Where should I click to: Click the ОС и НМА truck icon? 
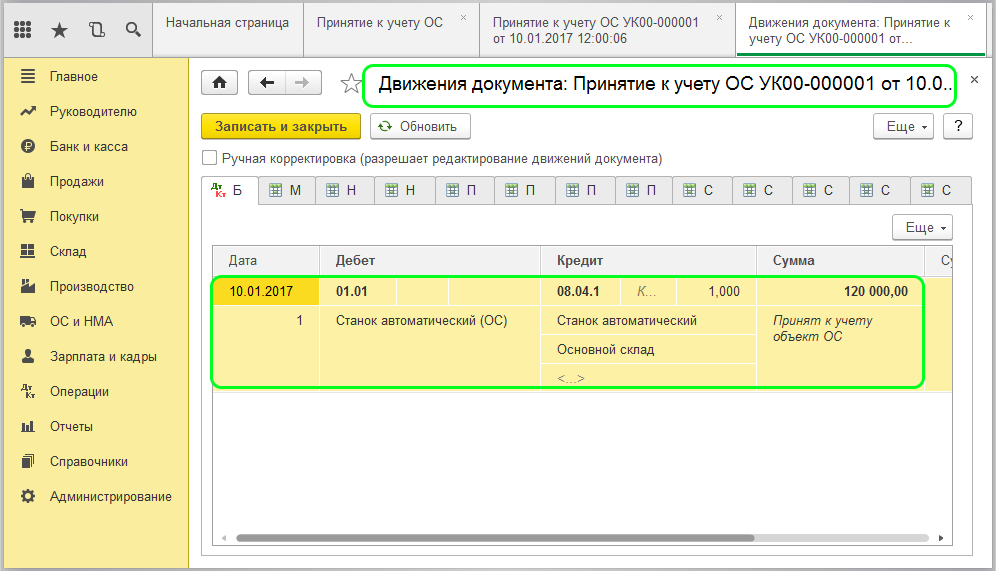(x=28, y=321)
